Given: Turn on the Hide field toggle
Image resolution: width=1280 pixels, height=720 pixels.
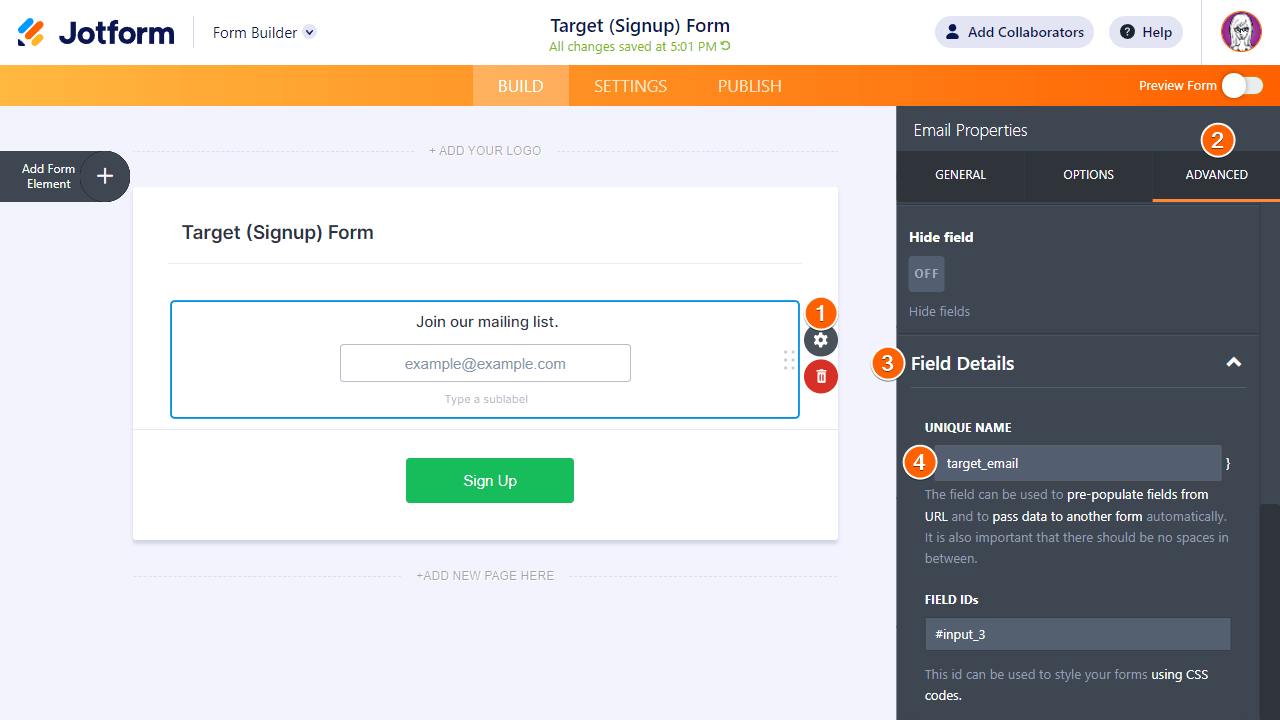Looking at the screenshot, I should [x=926, y=274].
